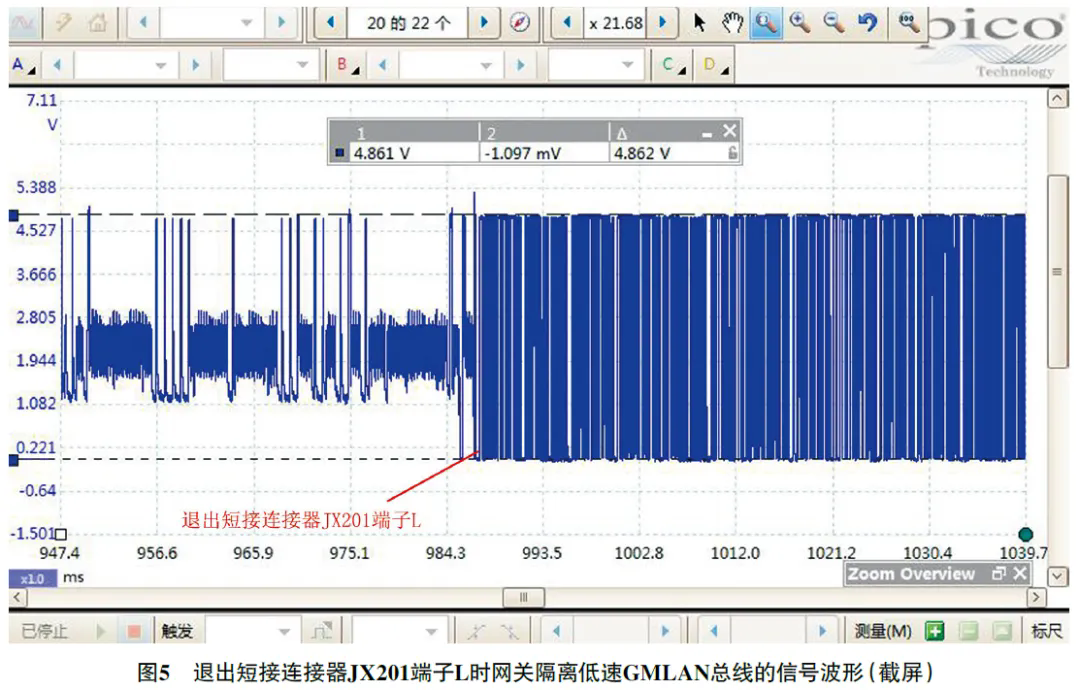Click the falling edge trigger icon

510,631
